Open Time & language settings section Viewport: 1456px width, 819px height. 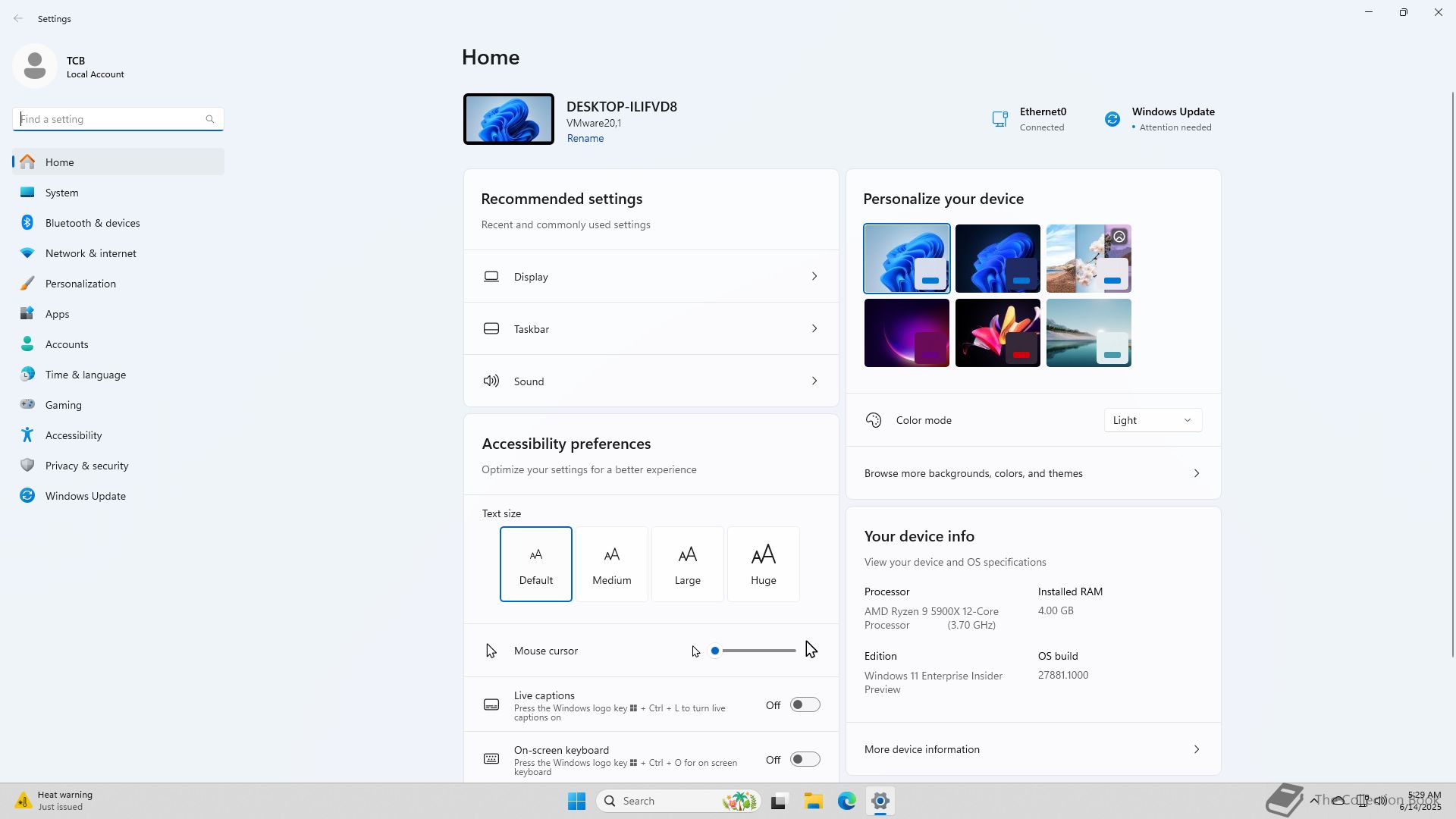coord(86,375)
